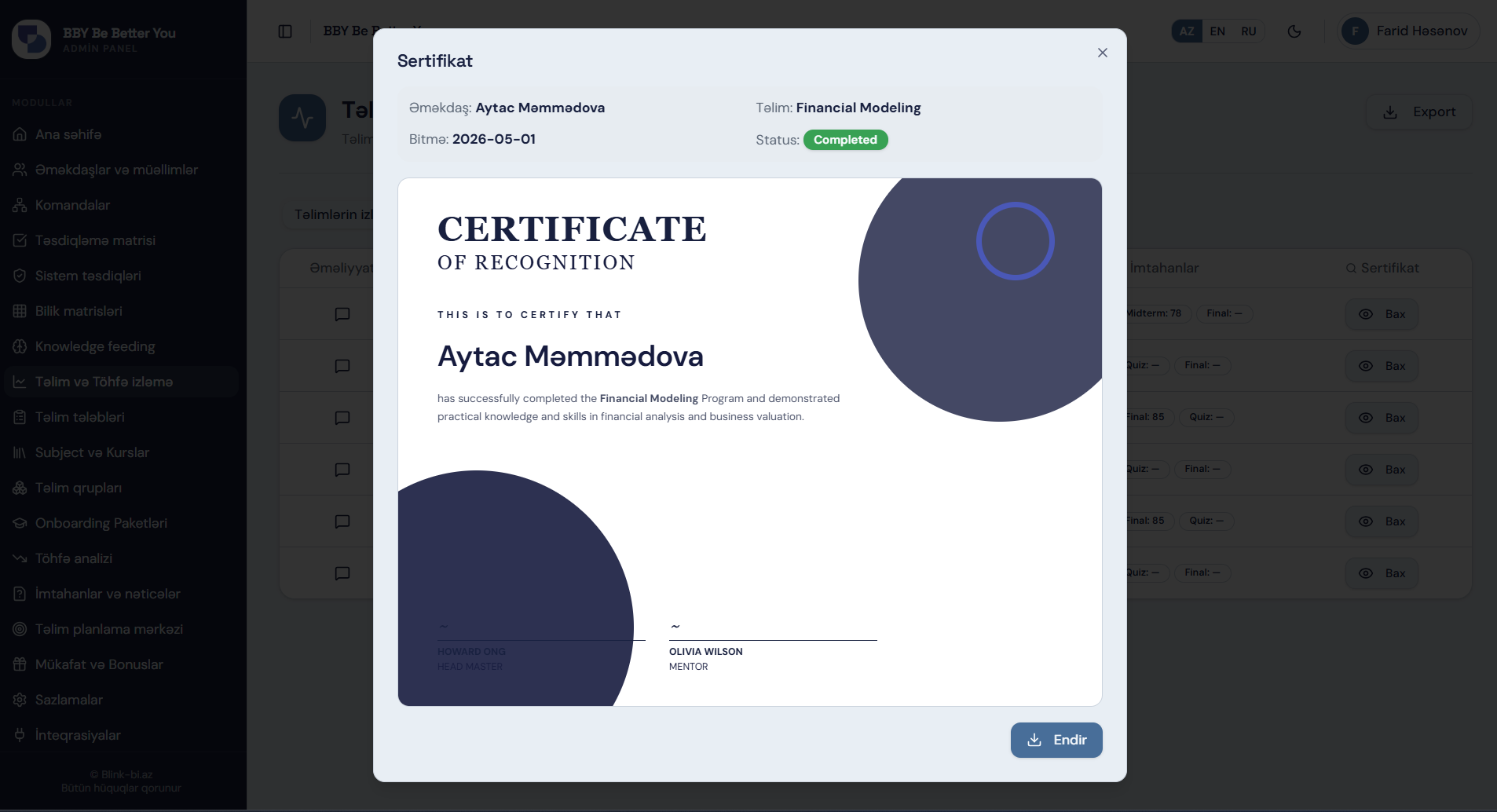Click the İmtahanlar və nəticələr icon
The width and height of the screenshot is (1497, 812).
(x=20, y=594)
